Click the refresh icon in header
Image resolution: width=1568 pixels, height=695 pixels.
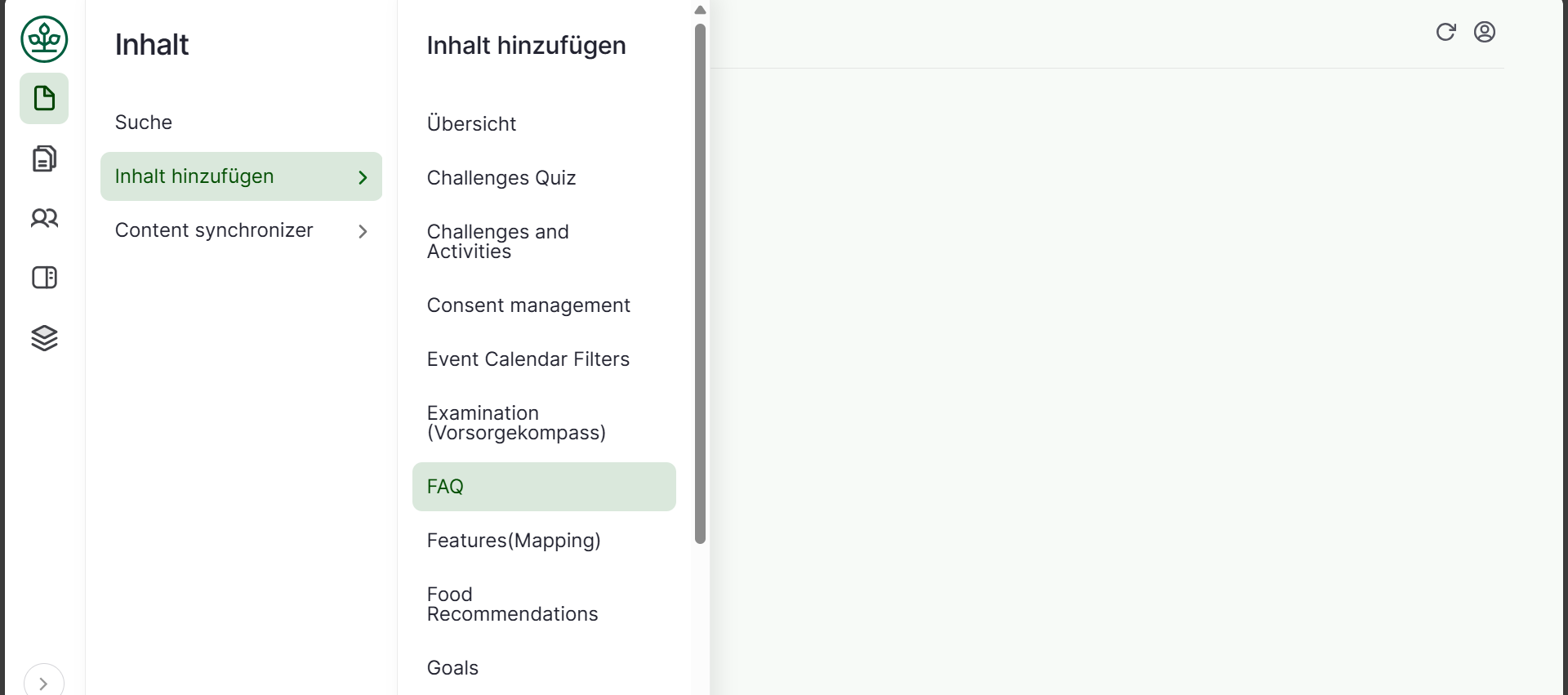(x=1445, y=32)
